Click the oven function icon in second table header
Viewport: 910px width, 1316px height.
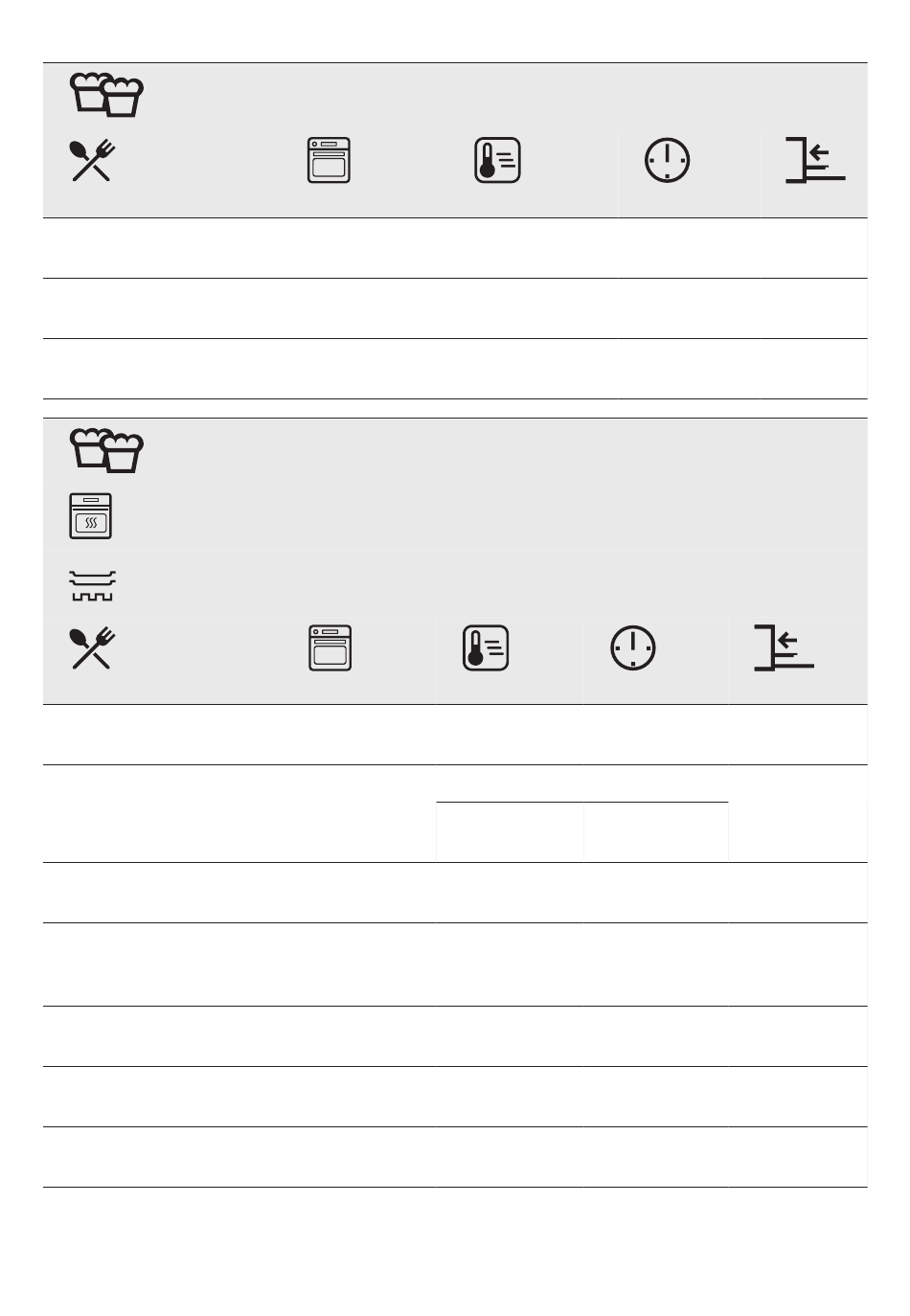pos(330,647)
